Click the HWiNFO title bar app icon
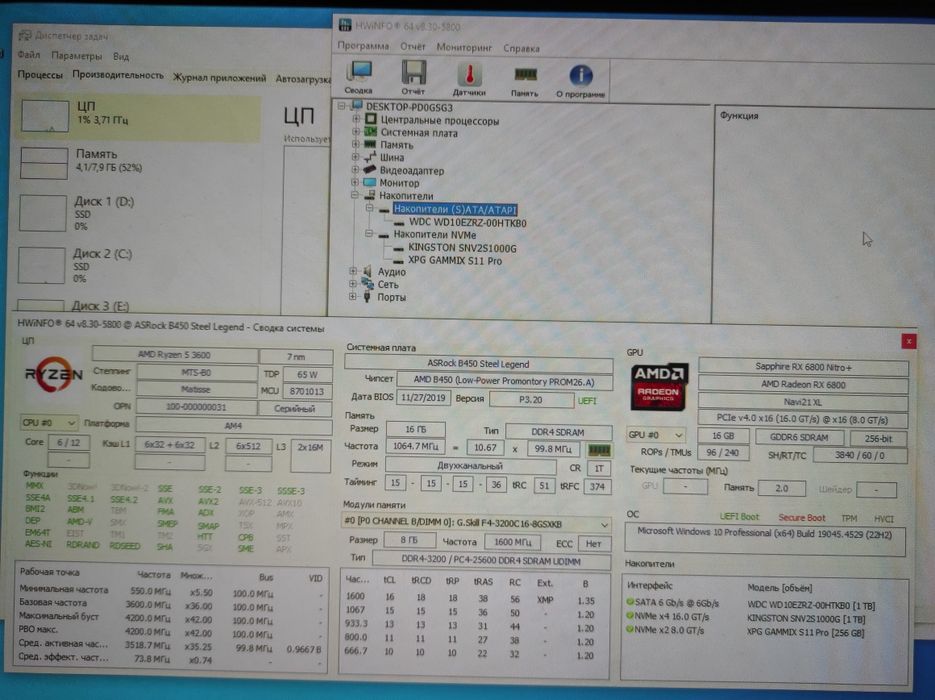The width and height of the screenshot is (935, 700). pyautogui.click(x=345, y=25)
